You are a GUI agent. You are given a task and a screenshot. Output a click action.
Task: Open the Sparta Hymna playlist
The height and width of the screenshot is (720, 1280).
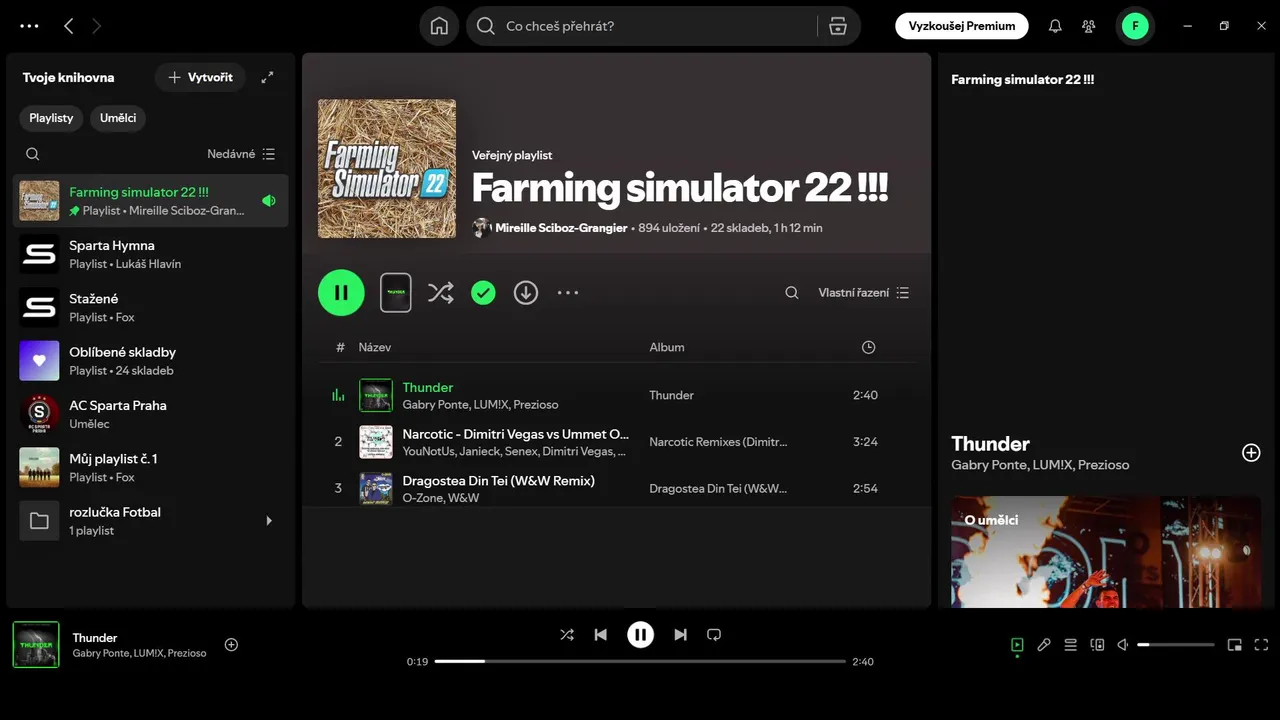[x=151, y=254]
